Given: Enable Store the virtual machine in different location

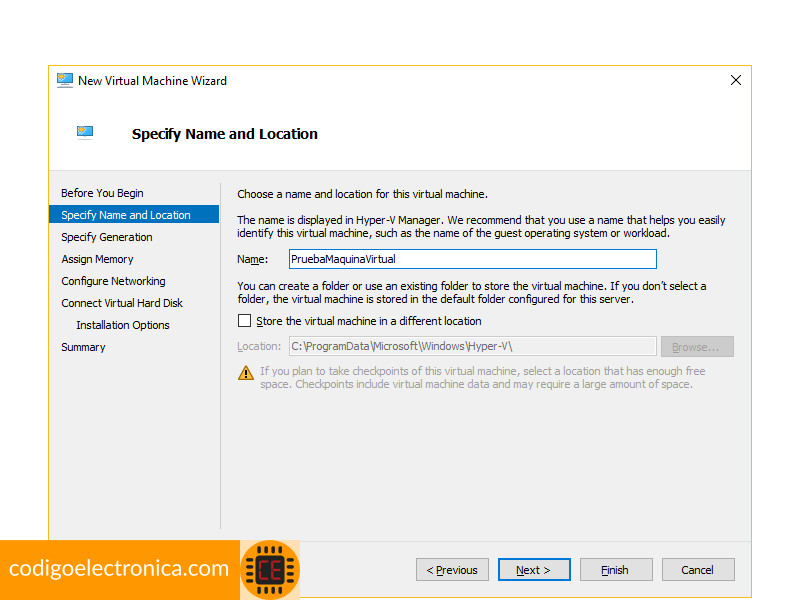Looking at the screenshot, I should pyautogui.click(x=244, y=321).
